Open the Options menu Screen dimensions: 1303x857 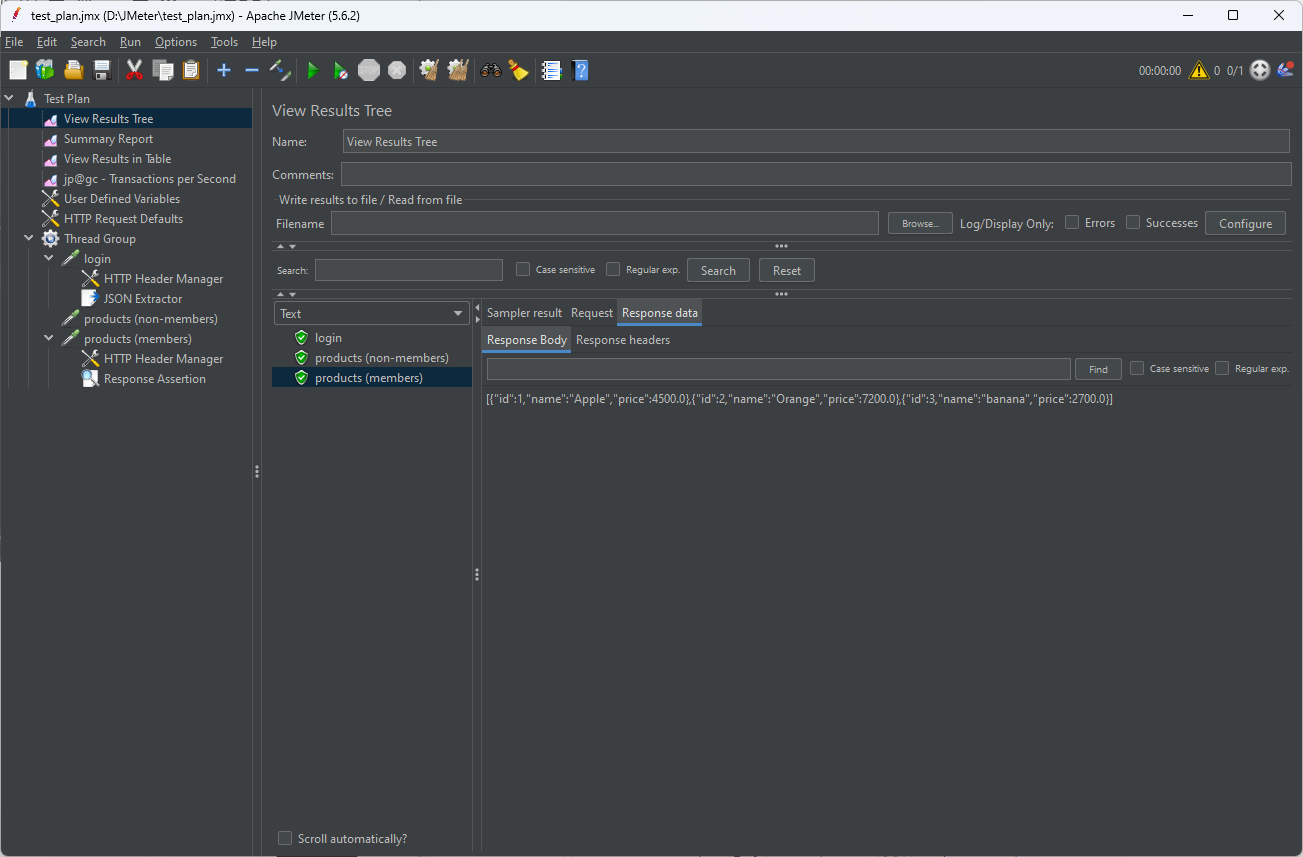(176, 42)
